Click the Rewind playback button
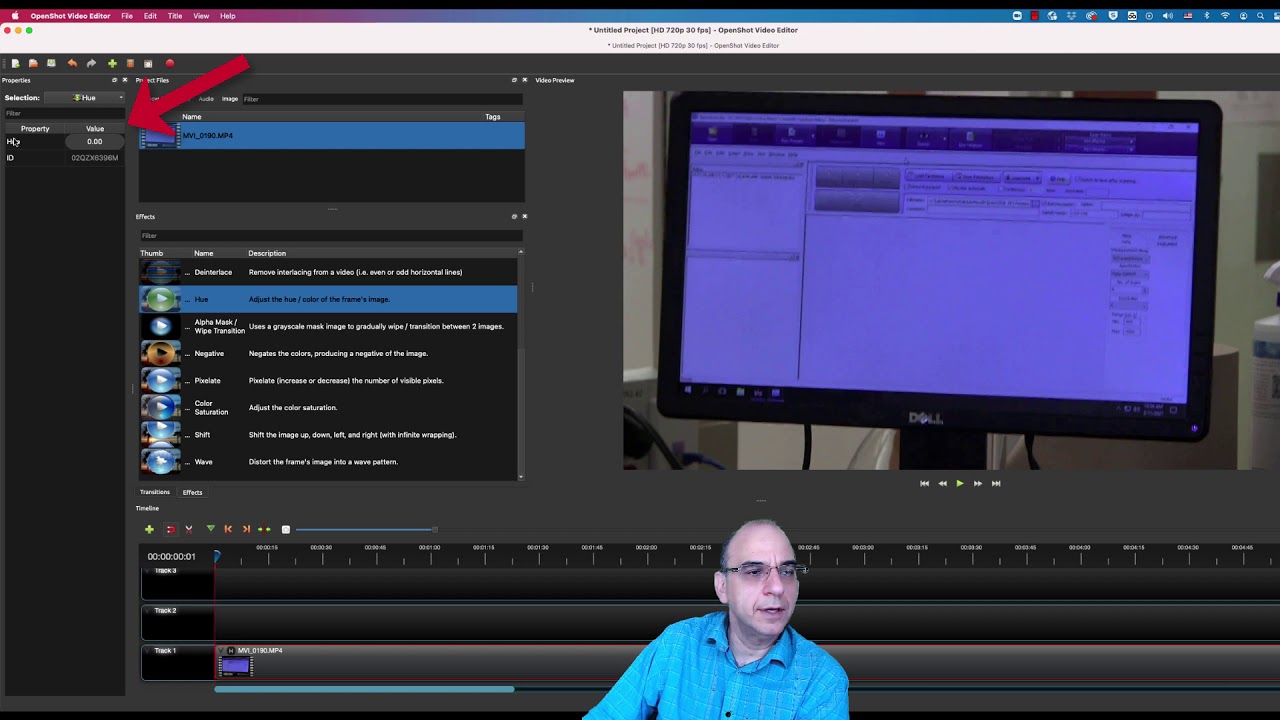The height and width of the screenshot is (720, 1280). pos(942,483)
